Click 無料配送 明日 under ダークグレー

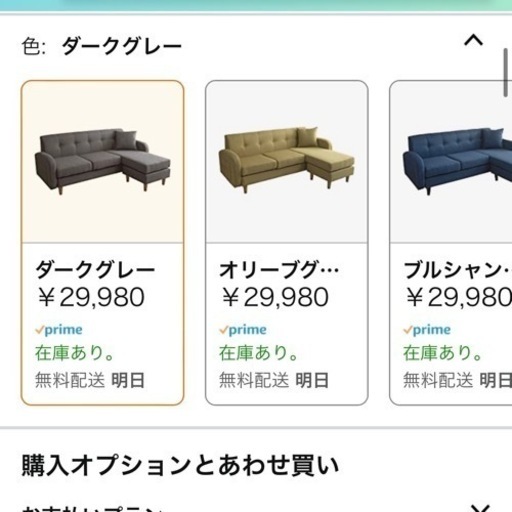90,380
